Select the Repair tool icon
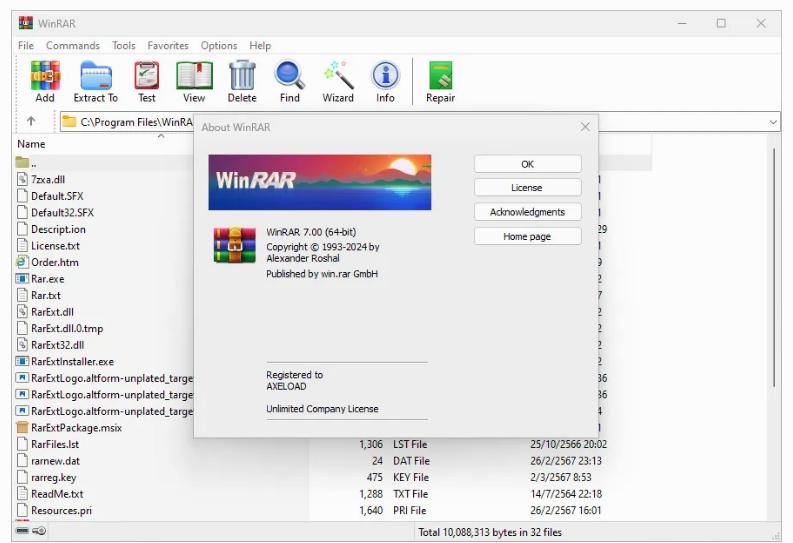The height and width of the screenshot is (543, 793). click(x=440, y=76)
